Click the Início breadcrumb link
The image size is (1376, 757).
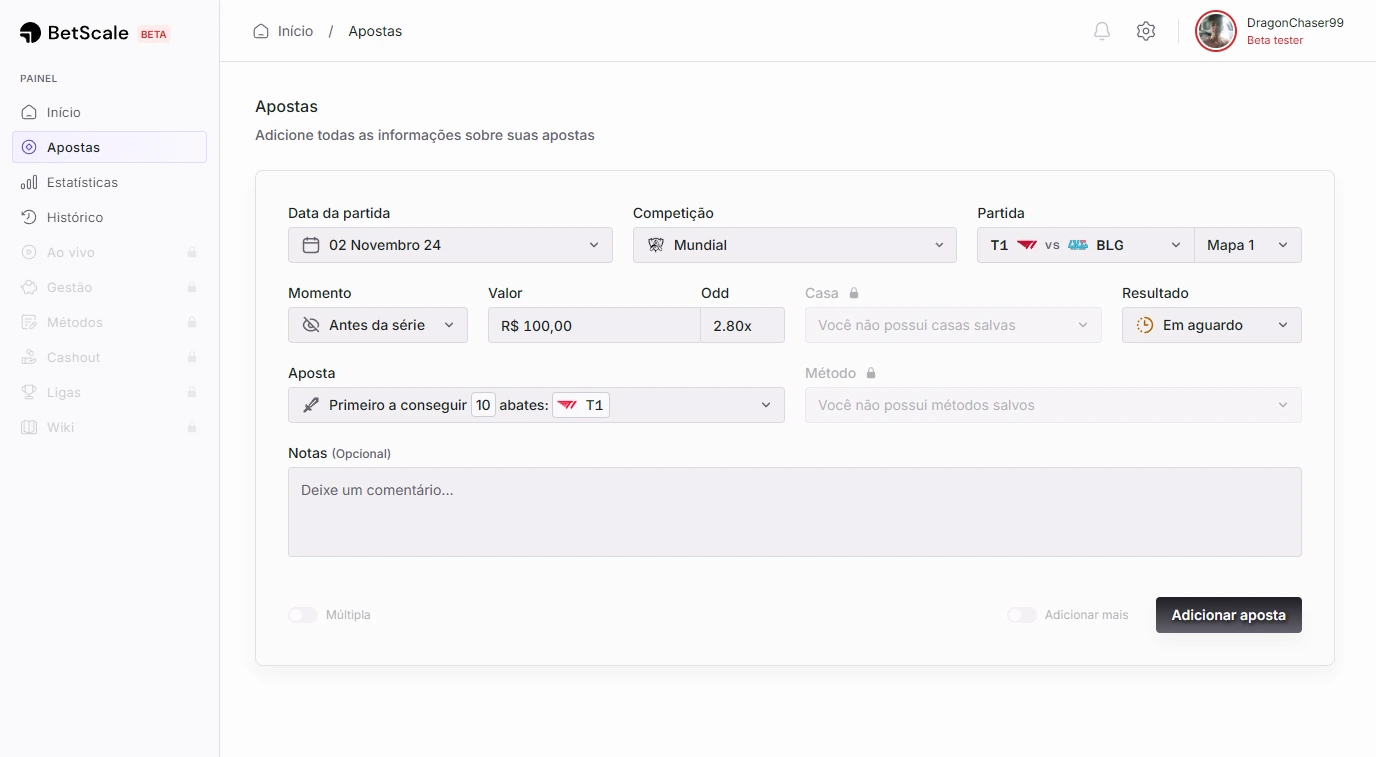click(x=295, y=31)
